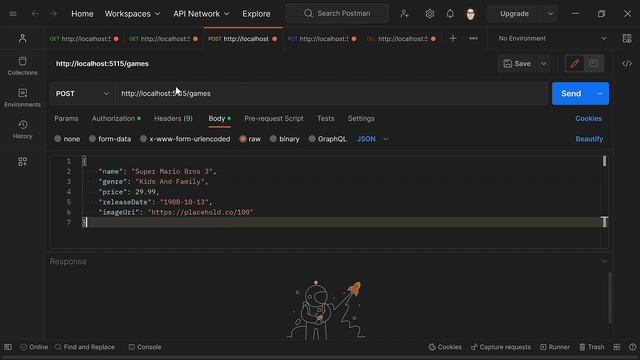
Task: Change the POST method dropdown
Action: tap(83, 93)
